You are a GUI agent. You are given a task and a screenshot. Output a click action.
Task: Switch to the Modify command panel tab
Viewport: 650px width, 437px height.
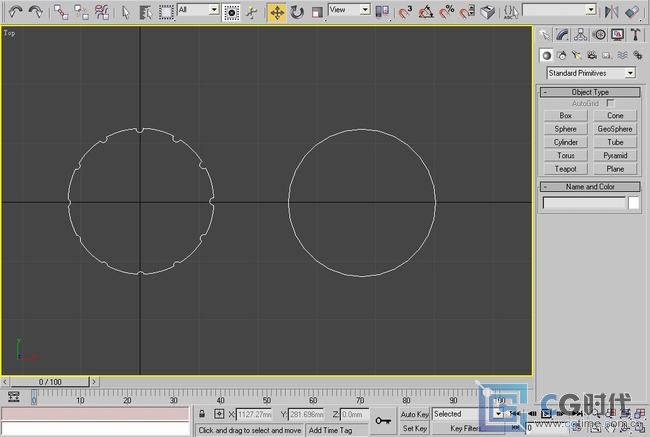(x=563, y=35)
